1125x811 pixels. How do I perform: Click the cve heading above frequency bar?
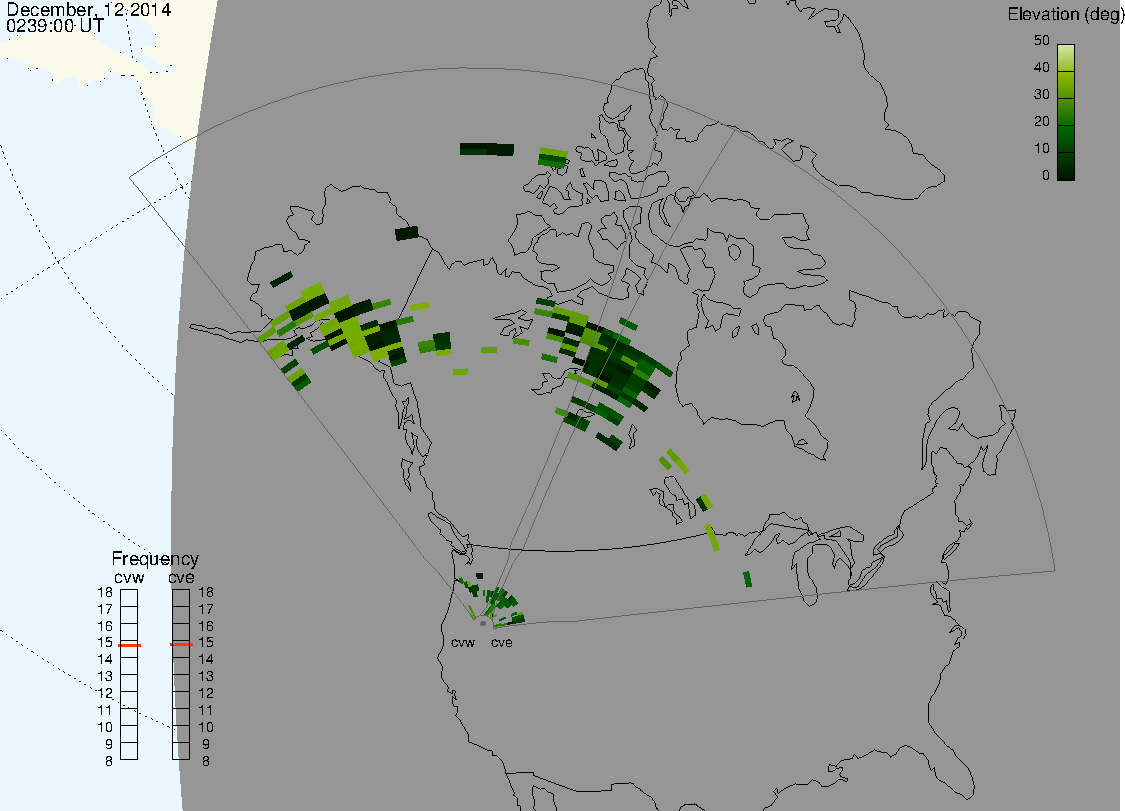[x=181, y=578]
